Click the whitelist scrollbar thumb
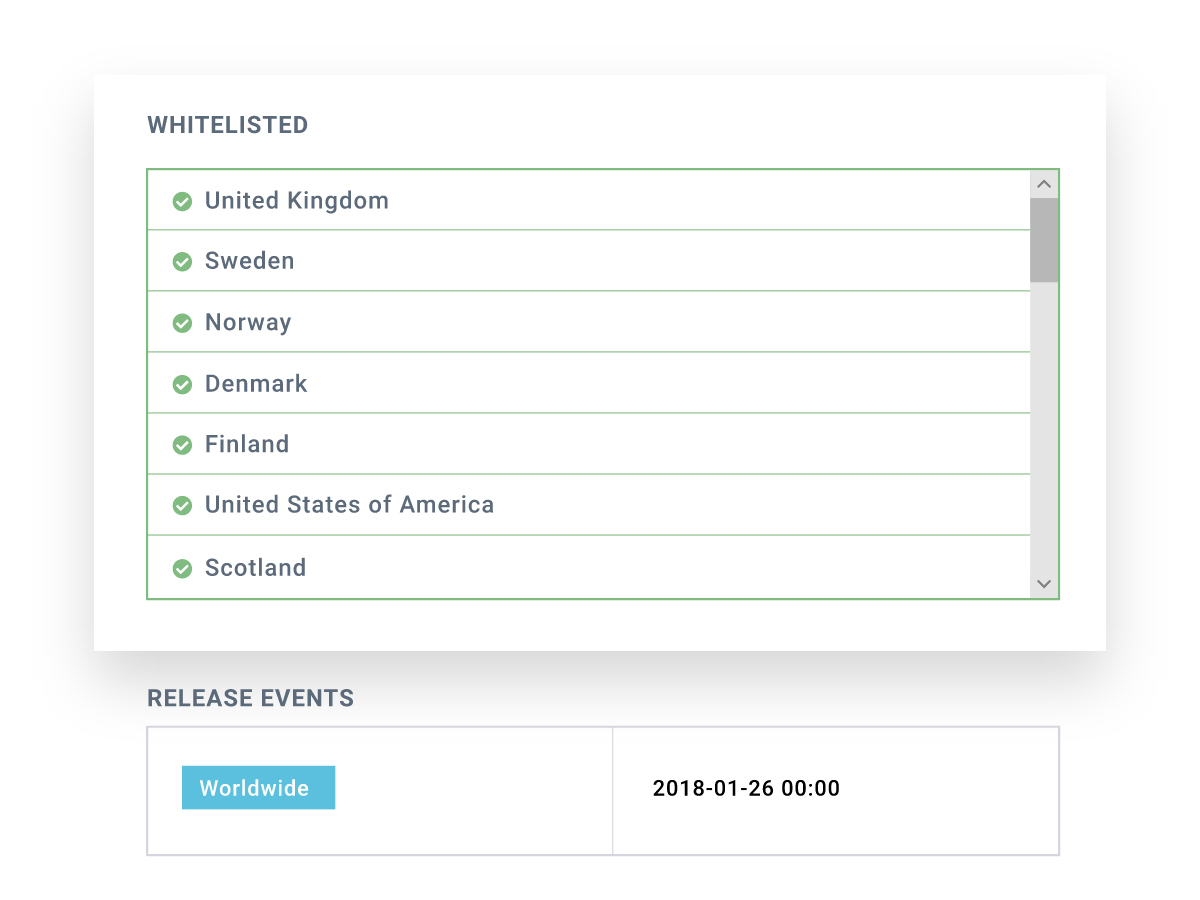 1044,239
